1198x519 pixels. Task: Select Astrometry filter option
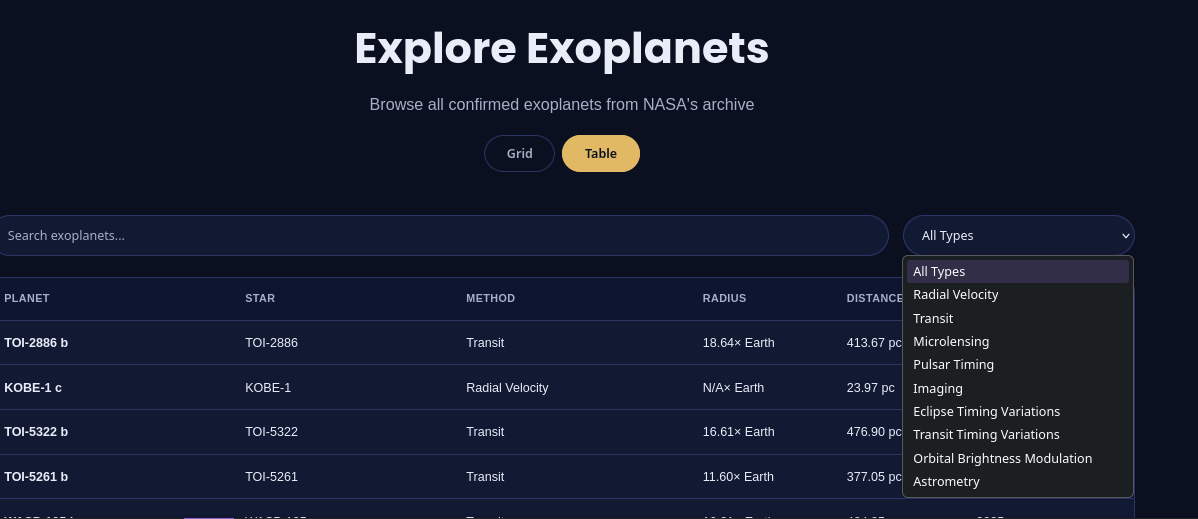[946, 482]
